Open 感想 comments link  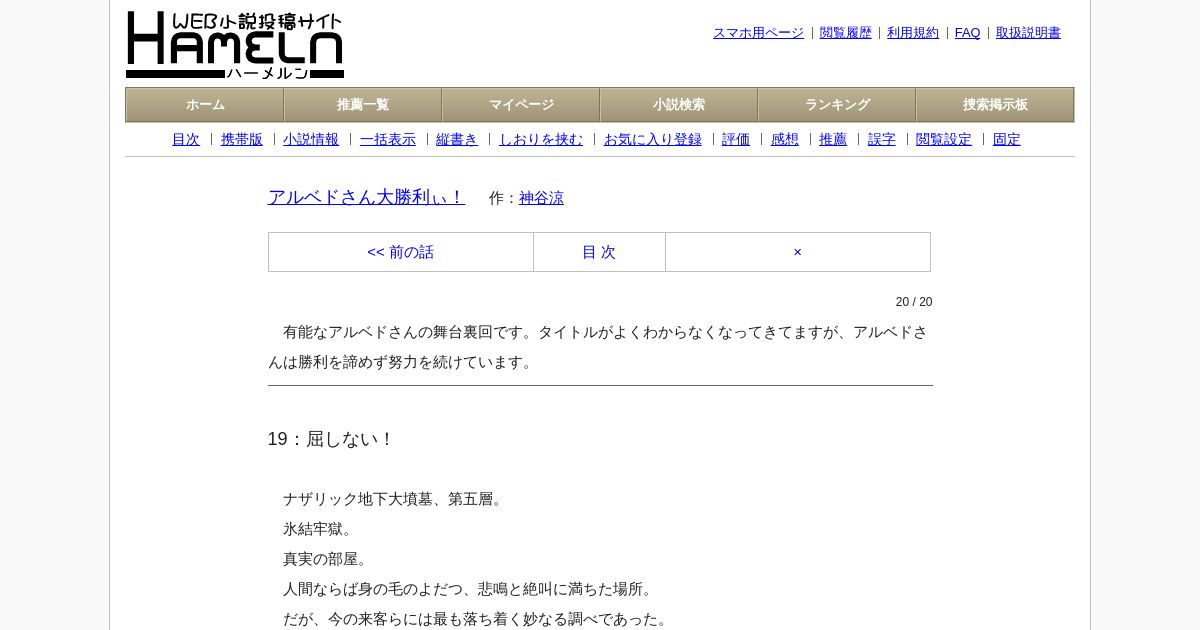point(785,140)
